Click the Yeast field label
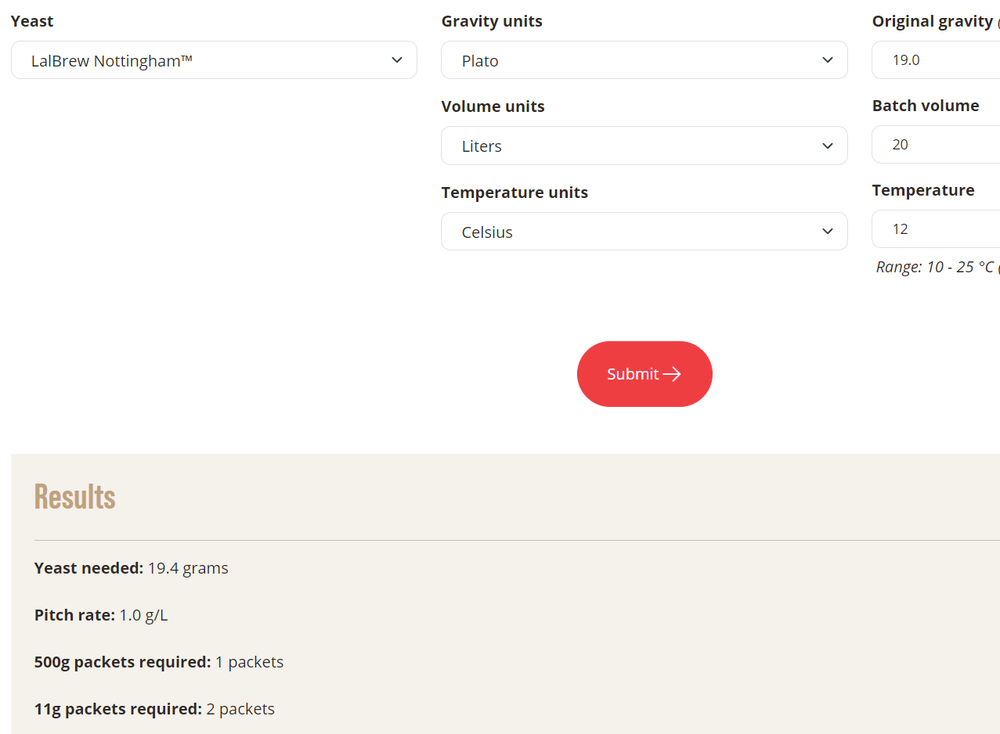 point(32,21)
